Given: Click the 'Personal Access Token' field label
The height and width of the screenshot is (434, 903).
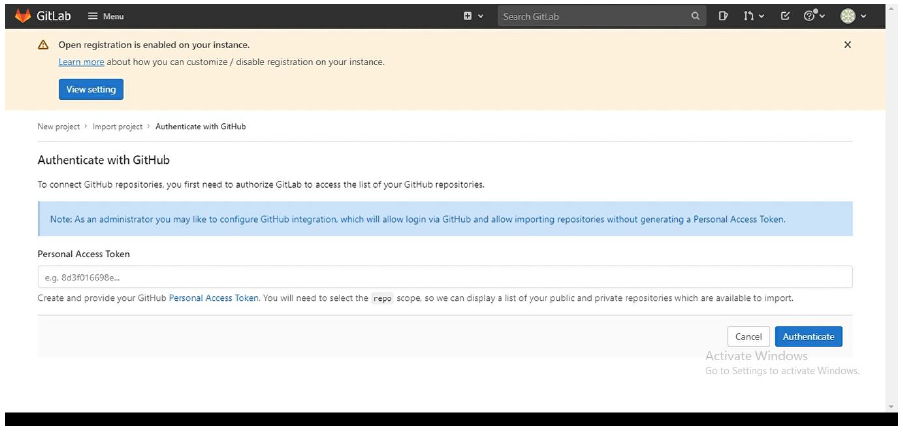Looking at the screenshot, I should point(84,254).
